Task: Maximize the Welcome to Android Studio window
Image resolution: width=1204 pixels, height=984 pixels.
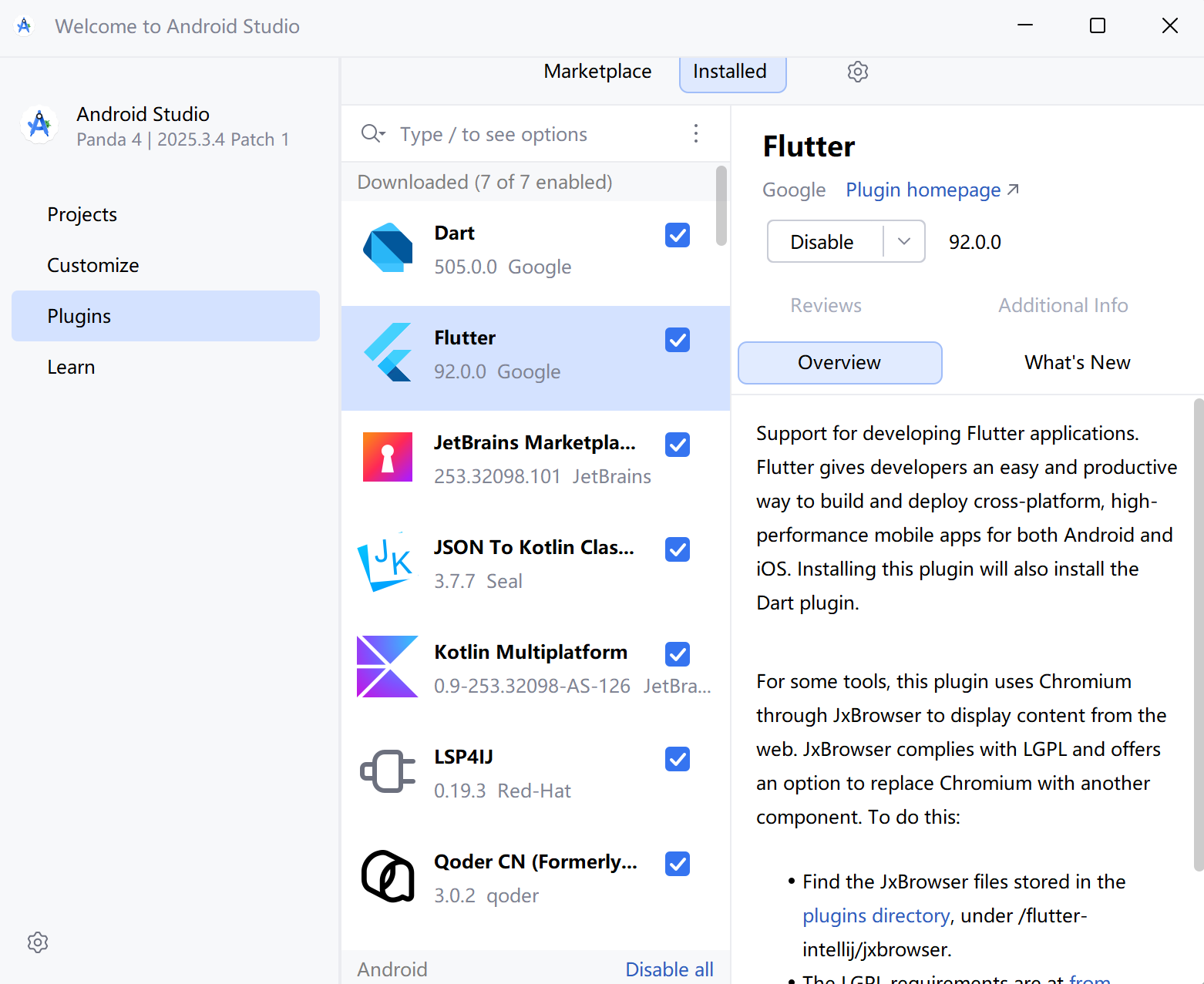Action: point(1098,25)
